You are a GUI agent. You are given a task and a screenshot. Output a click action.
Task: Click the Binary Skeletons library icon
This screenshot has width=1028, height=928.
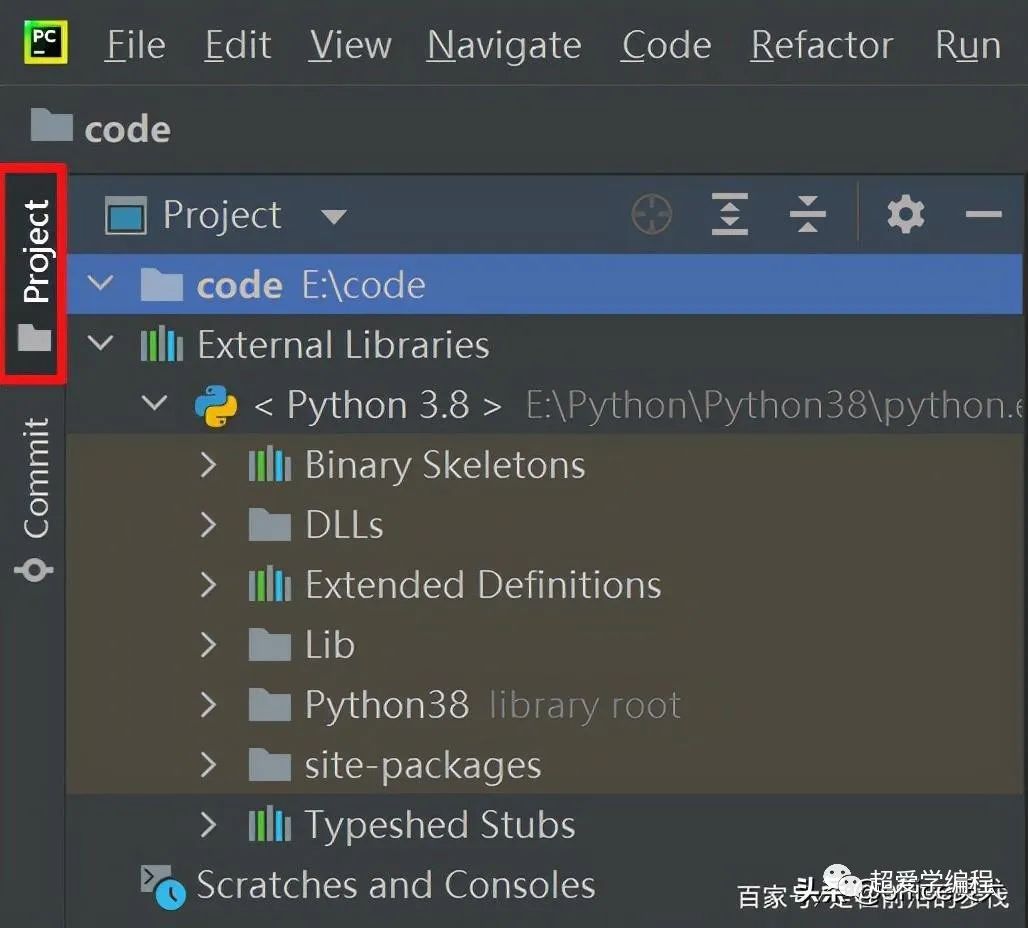click(x=269, y=464)
